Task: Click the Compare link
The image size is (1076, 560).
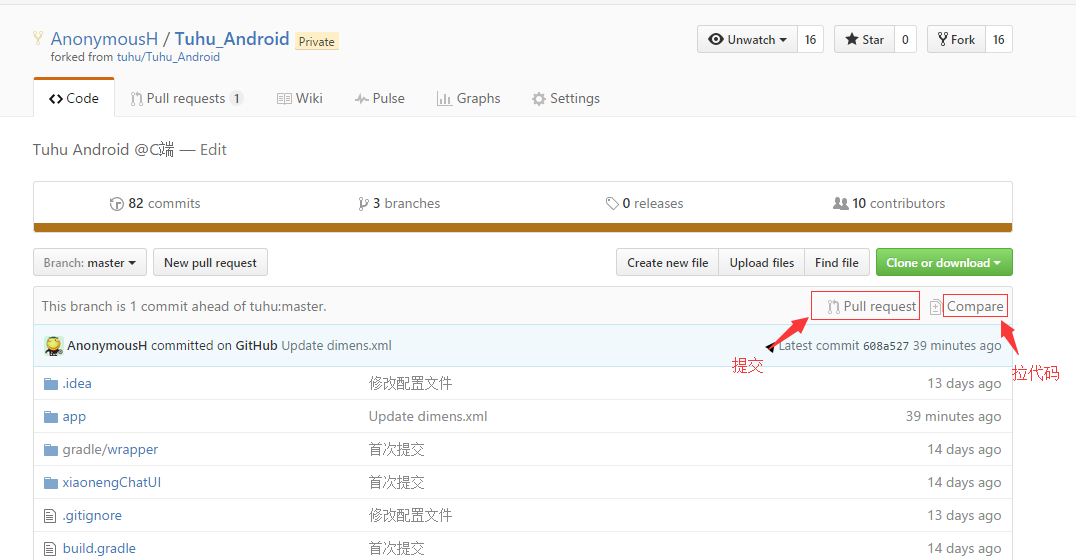Action: [975, 307]
